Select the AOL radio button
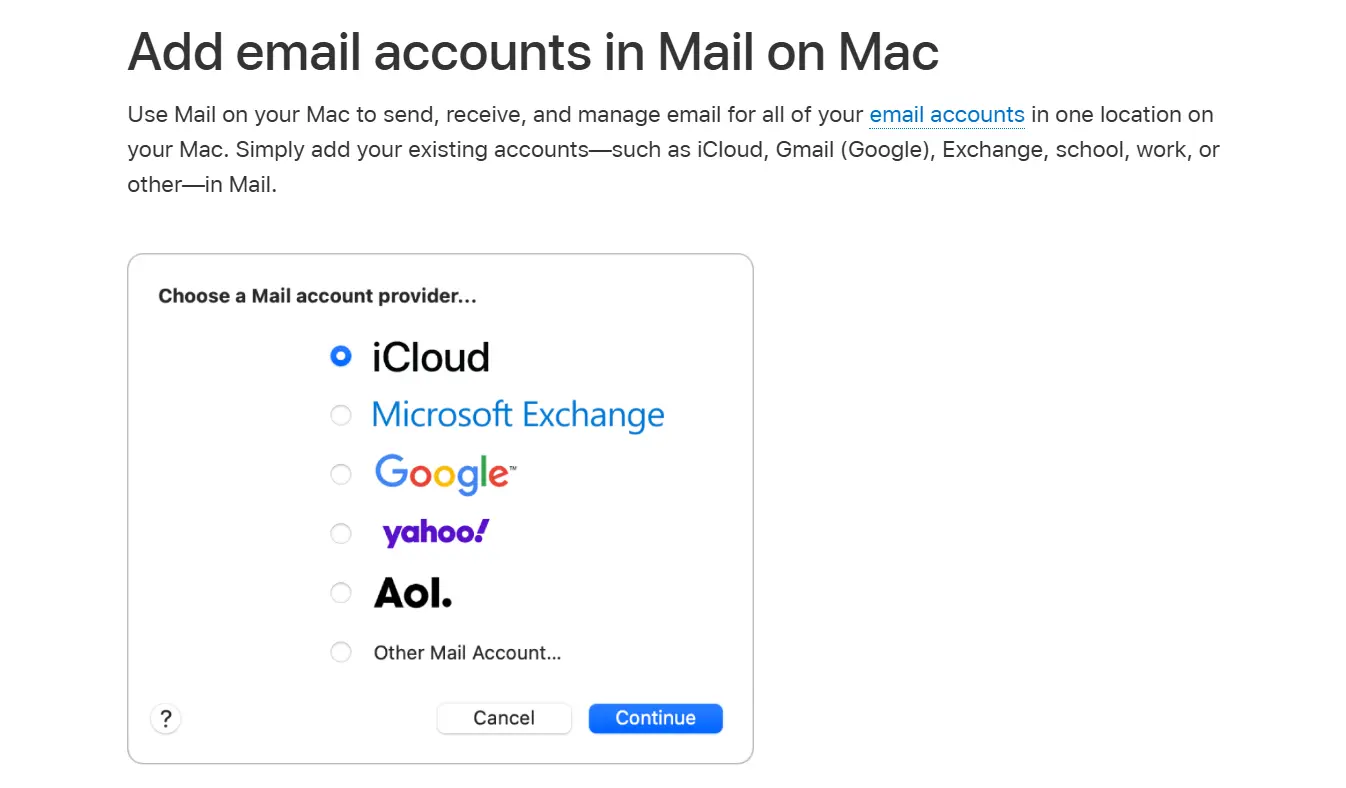Screen dimensions: 1346x788 pyautogui.click(x=341, y=592)
